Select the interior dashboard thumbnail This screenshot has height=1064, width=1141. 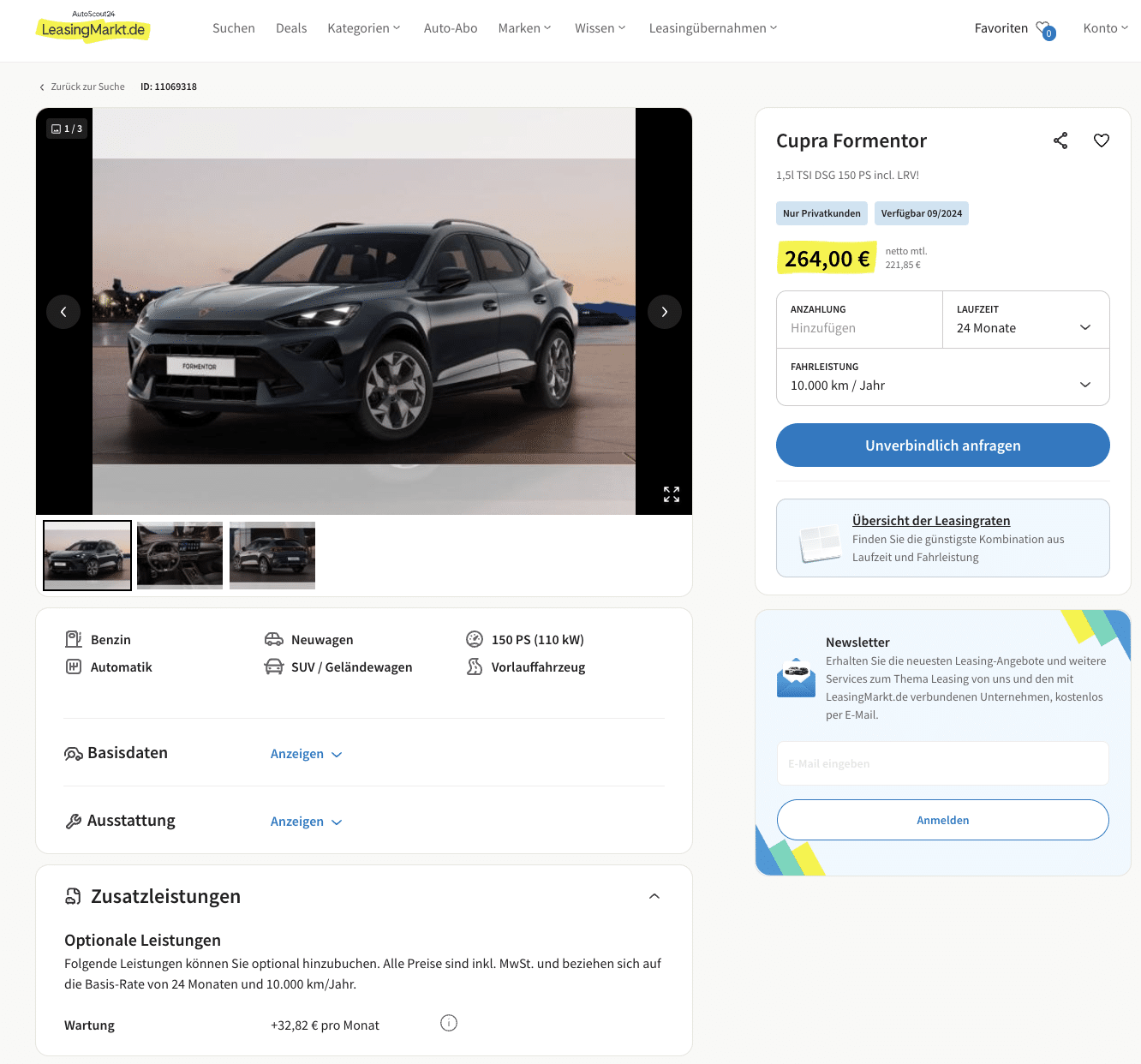(180, 555)
